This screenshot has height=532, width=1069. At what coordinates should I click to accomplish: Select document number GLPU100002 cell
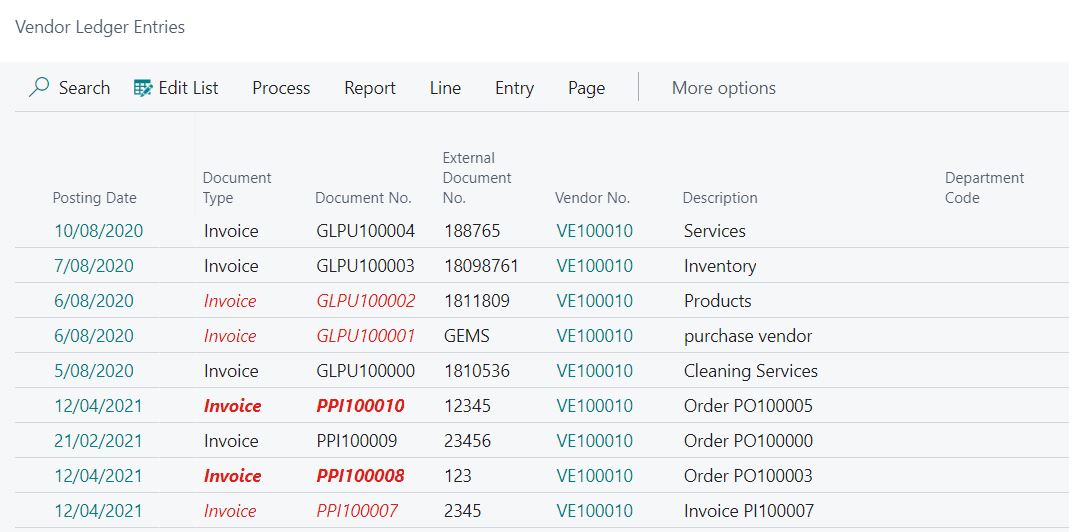(x=365, y=301)
